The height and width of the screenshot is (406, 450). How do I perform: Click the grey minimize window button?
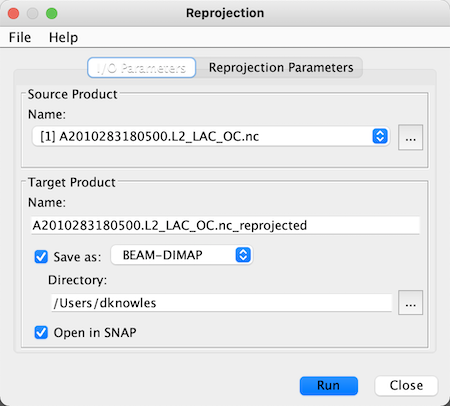pyautogui.click(x=32, y=14)
